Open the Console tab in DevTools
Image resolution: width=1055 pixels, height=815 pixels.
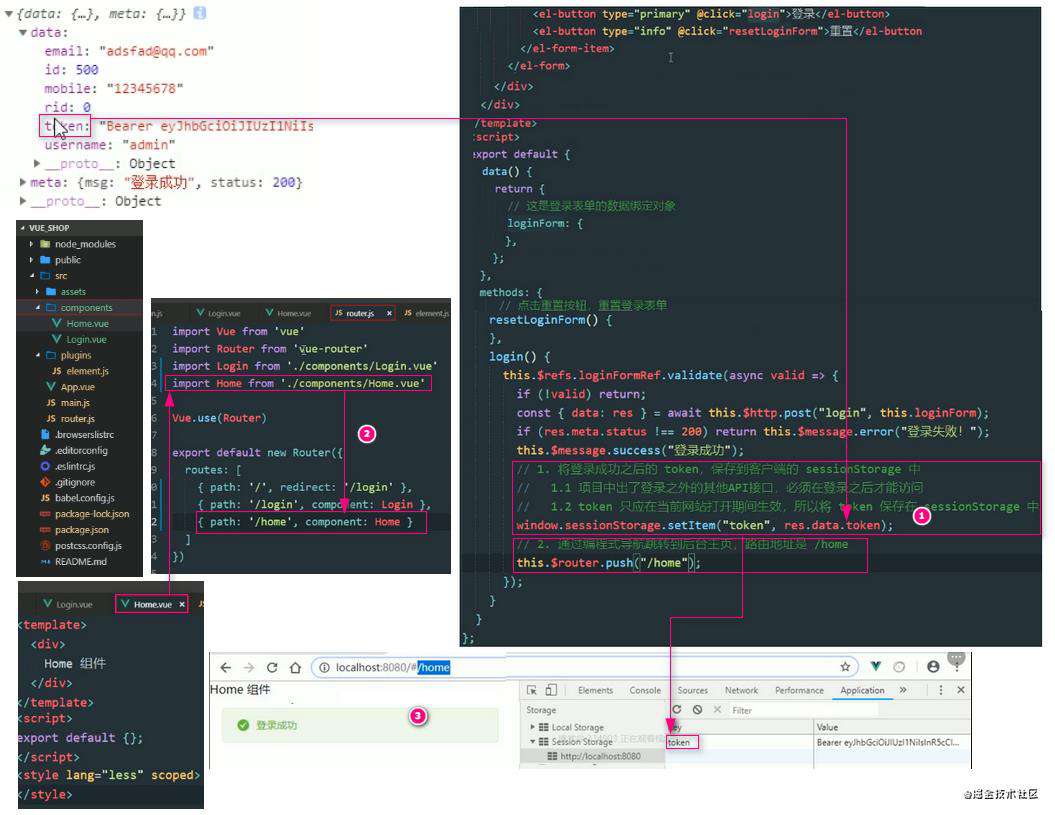point(645,690)
